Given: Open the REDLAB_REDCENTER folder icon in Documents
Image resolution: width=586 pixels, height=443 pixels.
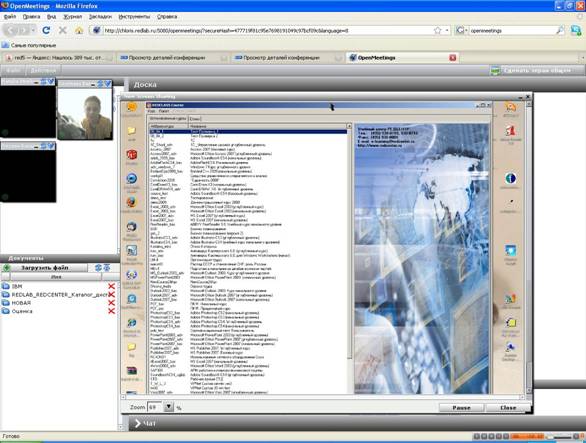Looking at the screenshot, I should tap(6, 295).
